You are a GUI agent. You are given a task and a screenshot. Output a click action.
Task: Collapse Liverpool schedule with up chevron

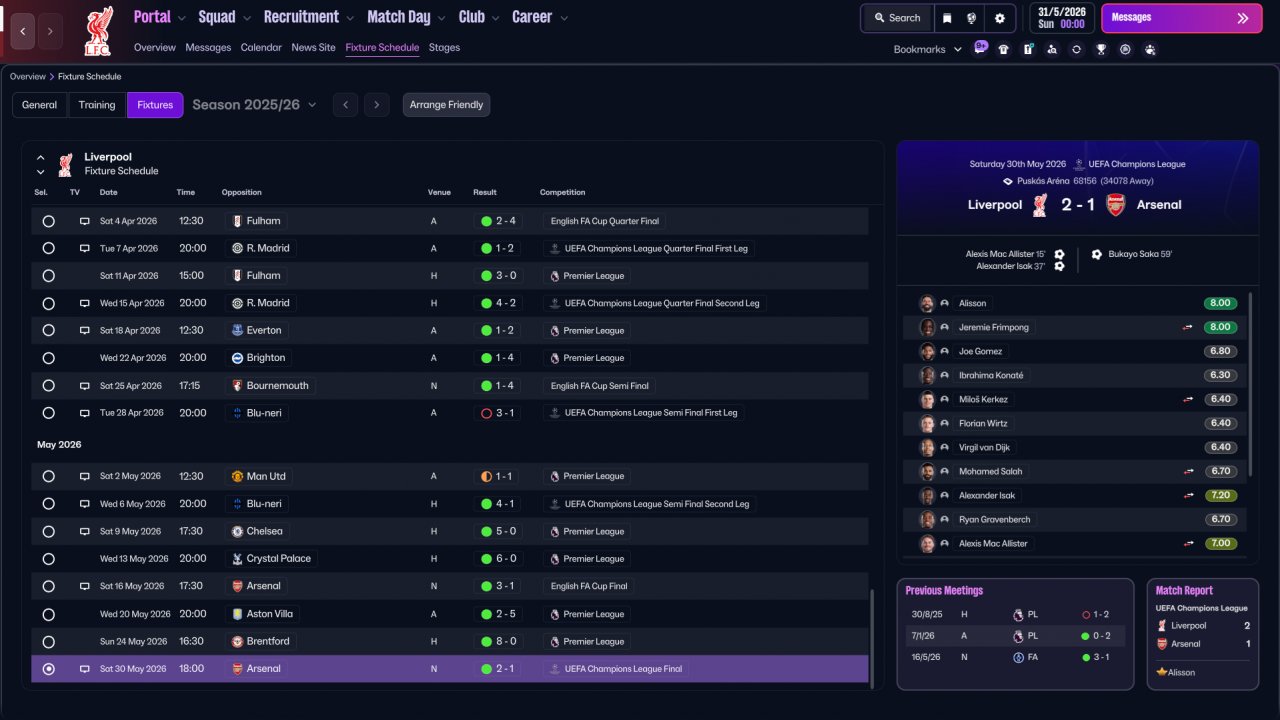pos(41,157)
